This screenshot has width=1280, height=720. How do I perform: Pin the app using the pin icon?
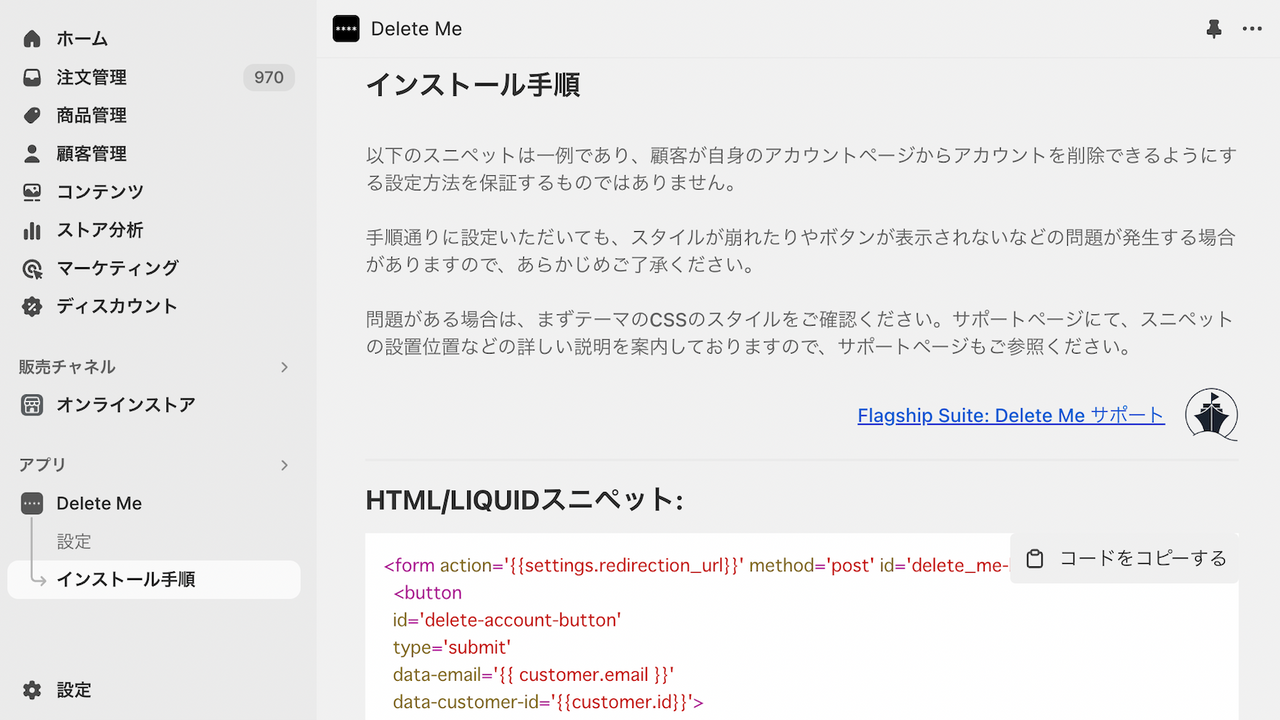(1214, 29)
